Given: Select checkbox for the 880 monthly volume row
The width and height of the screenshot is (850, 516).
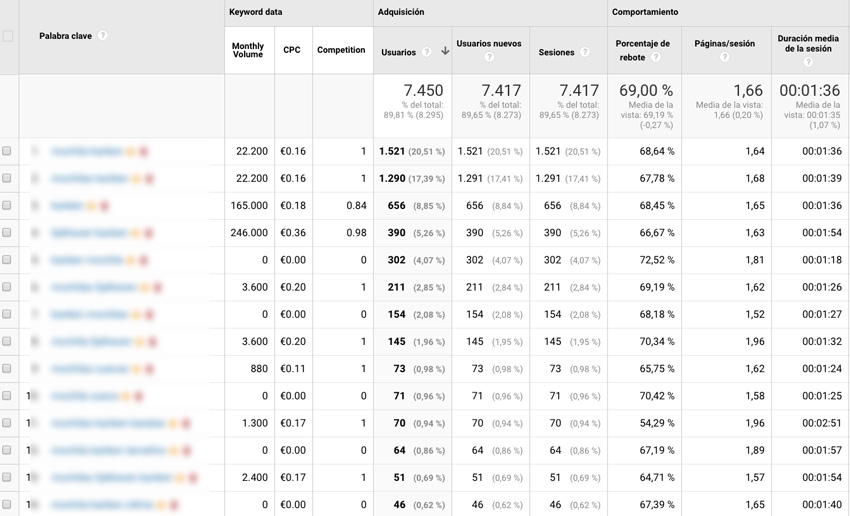Looking at the screenshot, I should 7,369.
